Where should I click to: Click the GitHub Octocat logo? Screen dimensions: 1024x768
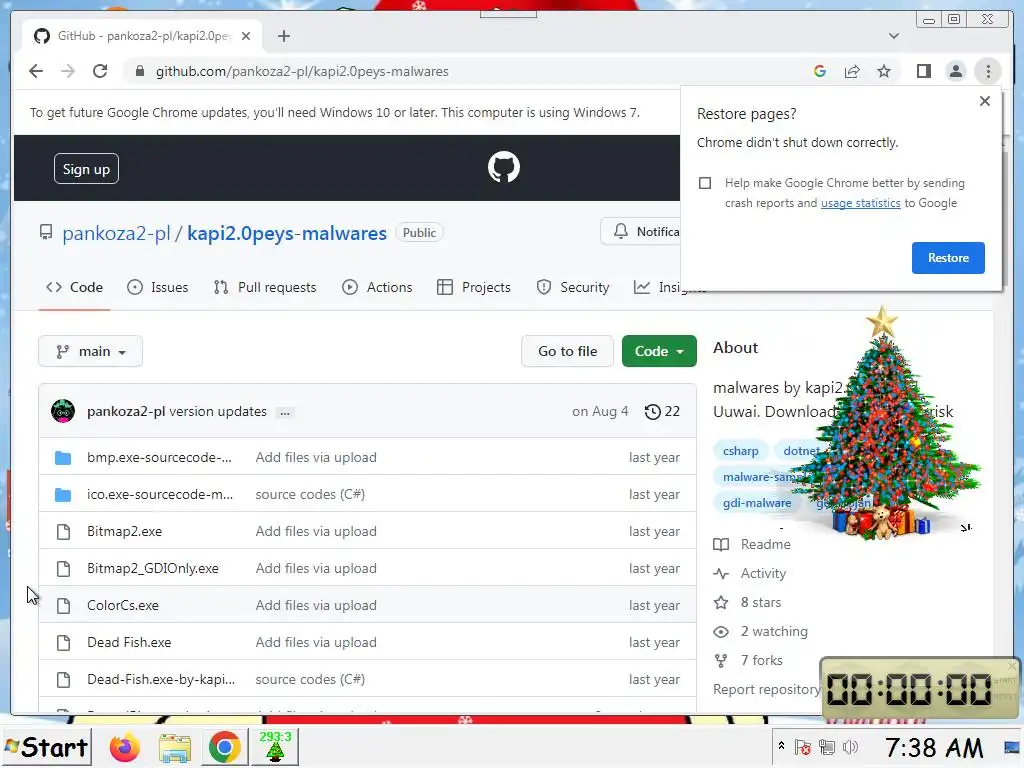[x=504, y=167]
